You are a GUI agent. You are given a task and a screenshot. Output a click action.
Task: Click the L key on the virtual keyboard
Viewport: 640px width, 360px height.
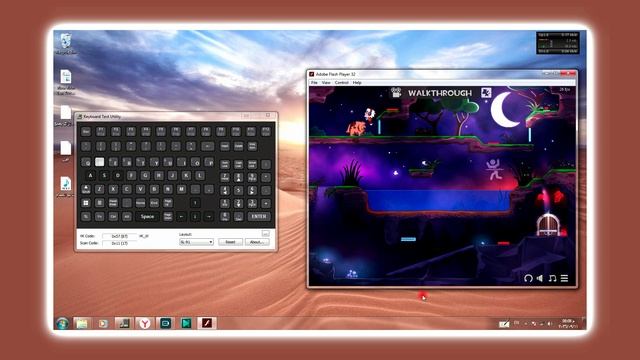click(x=200, y=176)
